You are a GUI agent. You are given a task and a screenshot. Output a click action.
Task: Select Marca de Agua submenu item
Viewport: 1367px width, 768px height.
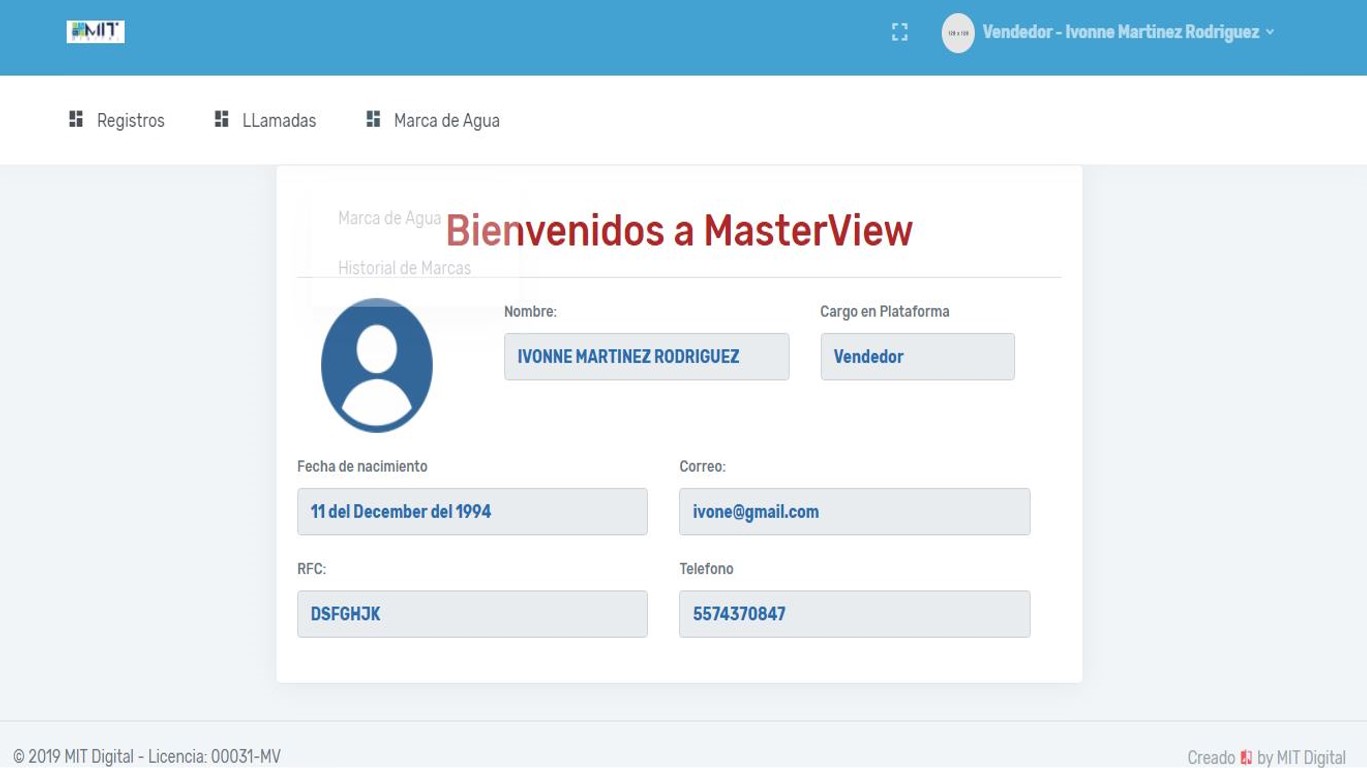(x=389, y=218)
